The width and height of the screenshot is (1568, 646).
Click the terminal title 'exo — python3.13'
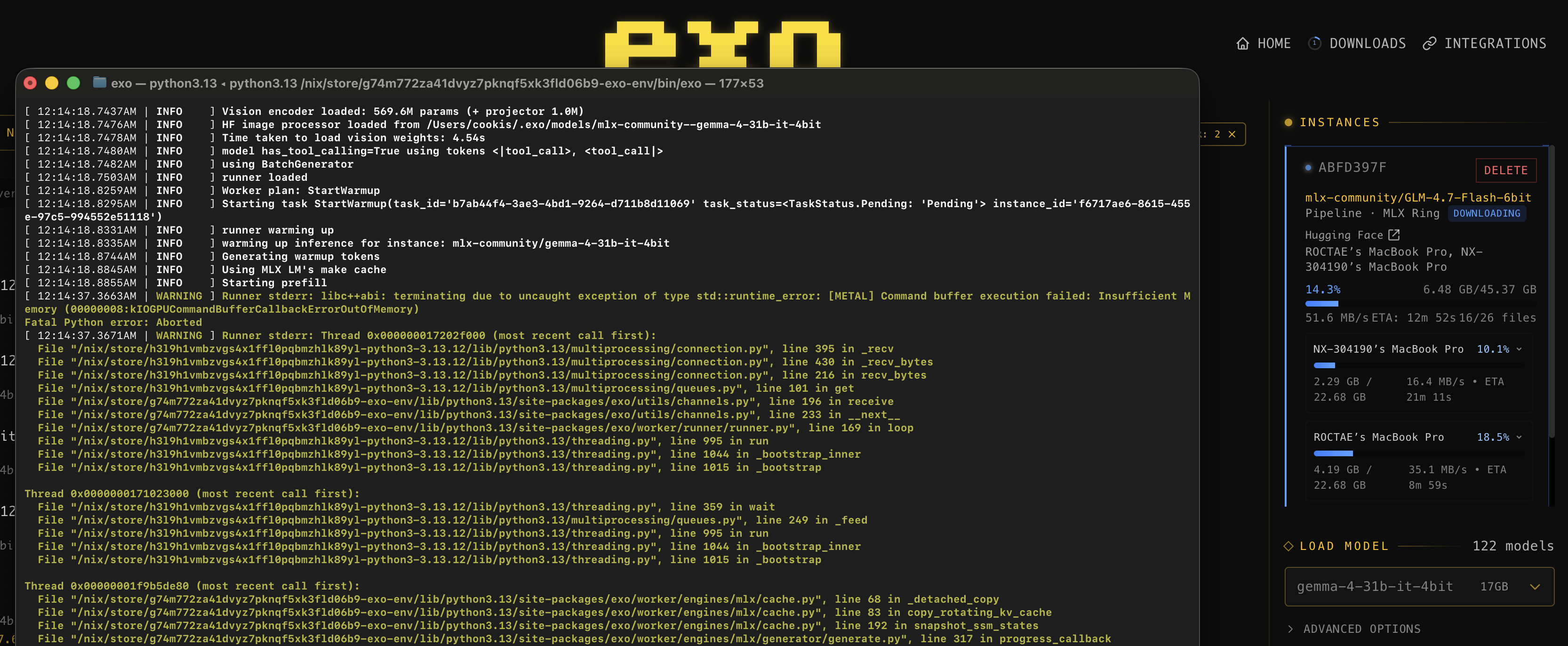coord(164,83)
